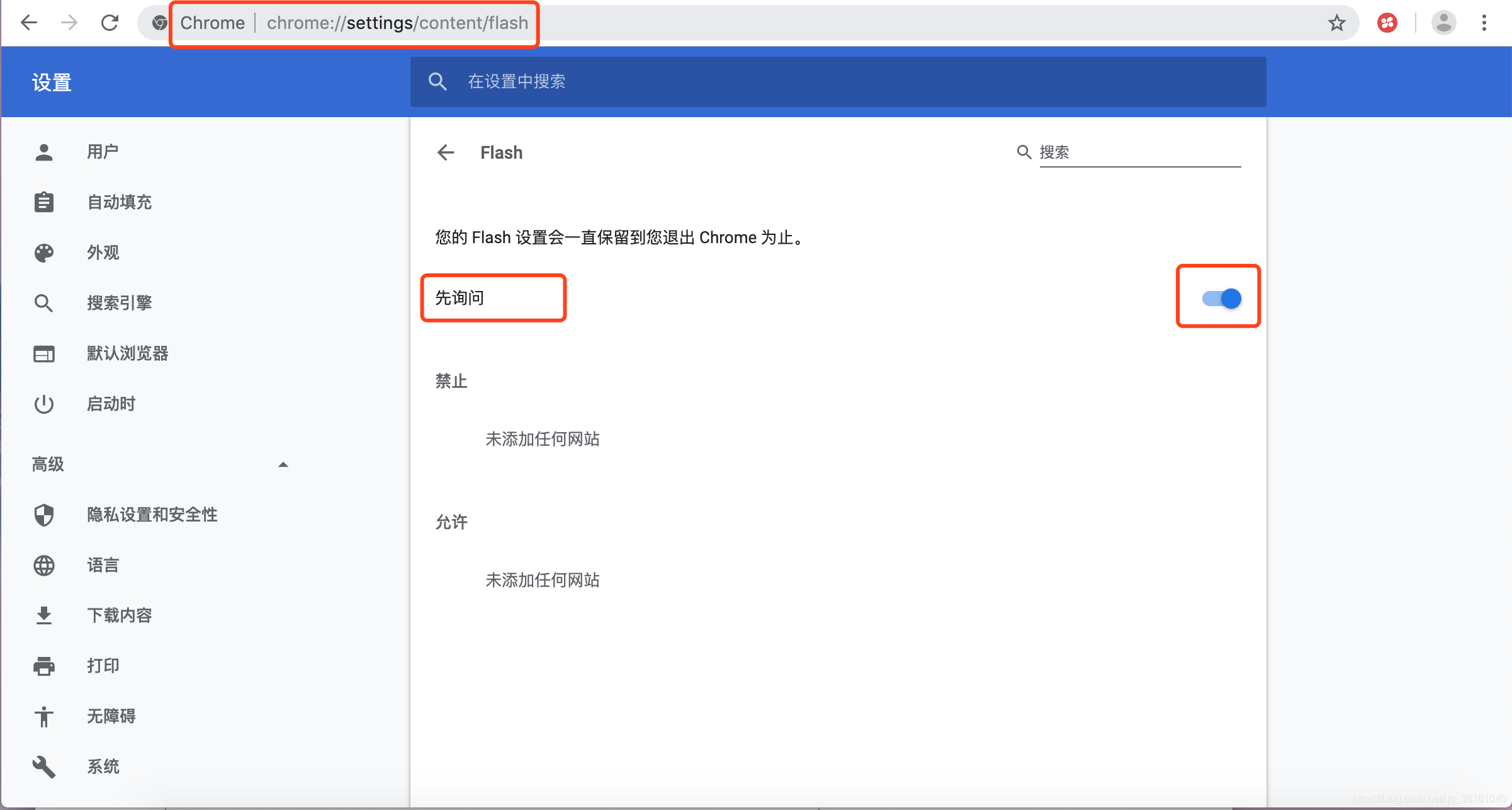Viewport: 1512px width, 810px height.
Task: Return from Flash page using back arrow
Action: pos(446,152)
